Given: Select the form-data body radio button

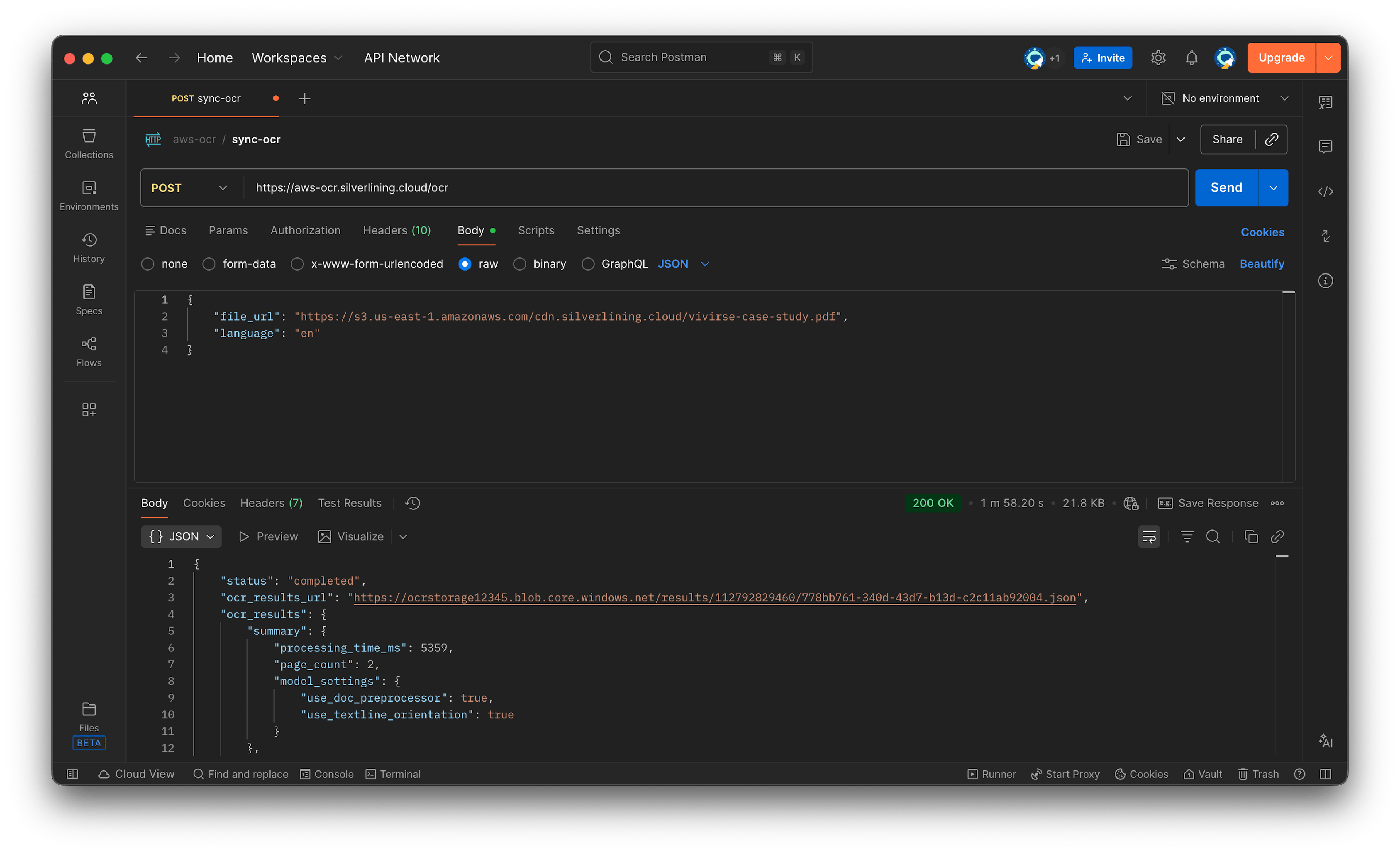Looking at the screenshot, I should (x=209, y=264).
